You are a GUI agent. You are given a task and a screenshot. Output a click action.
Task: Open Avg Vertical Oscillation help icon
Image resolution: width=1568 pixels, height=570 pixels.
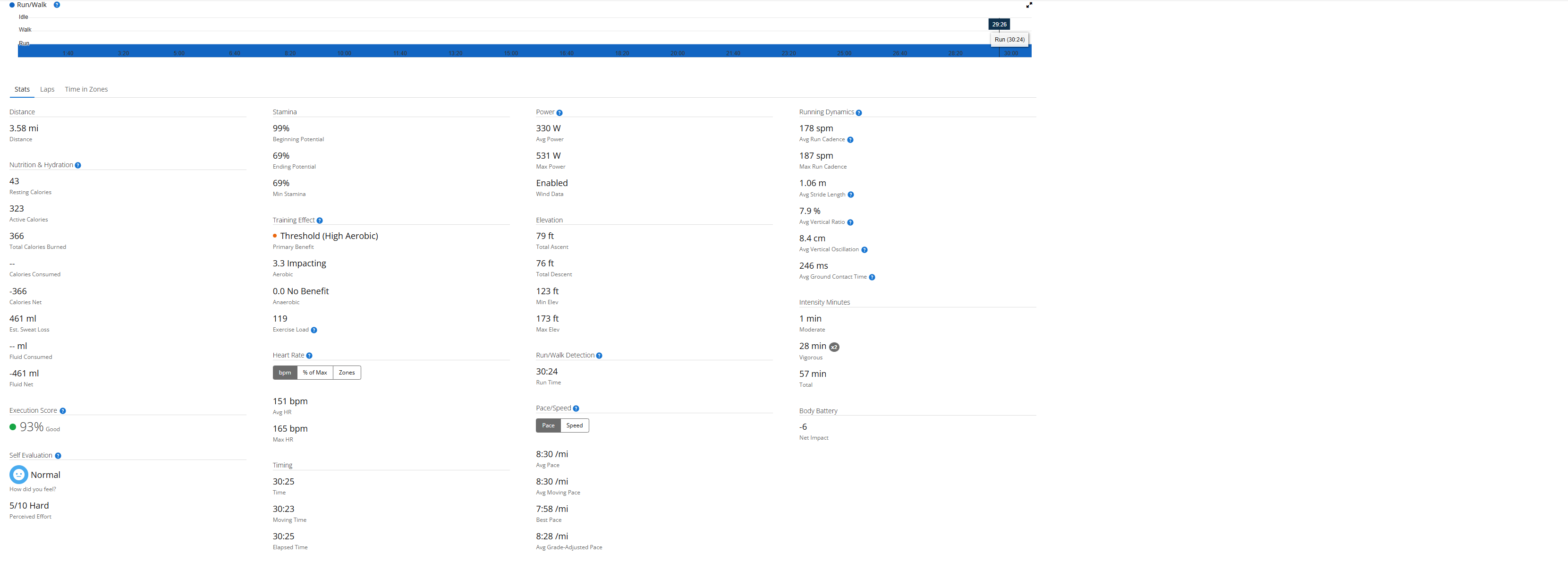click(865, 250)
